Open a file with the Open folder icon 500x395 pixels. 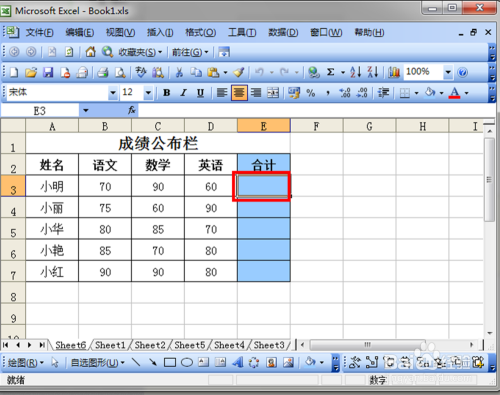coord(31,72)
